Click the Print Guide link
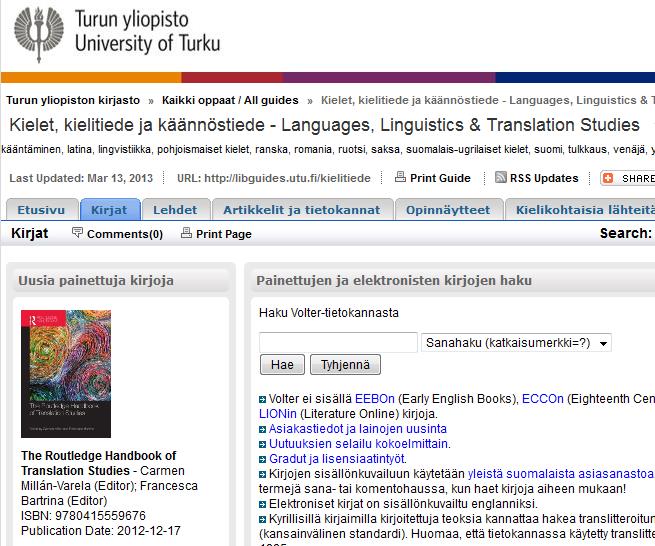 click(440, 178)
